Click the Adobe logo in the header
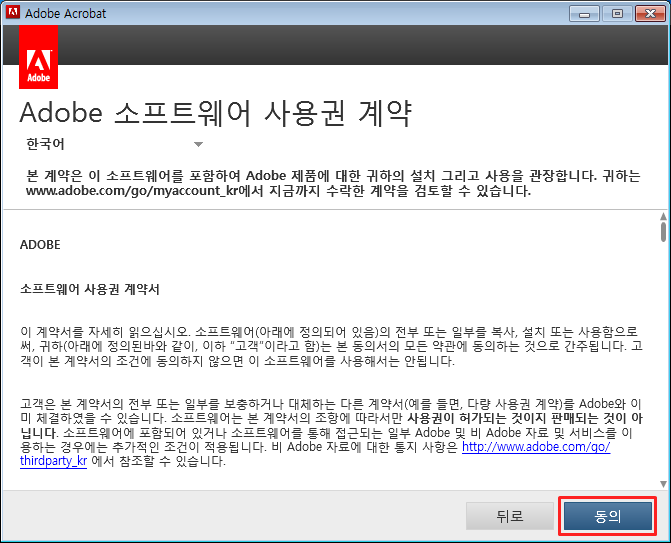 [x=39, y=57]
